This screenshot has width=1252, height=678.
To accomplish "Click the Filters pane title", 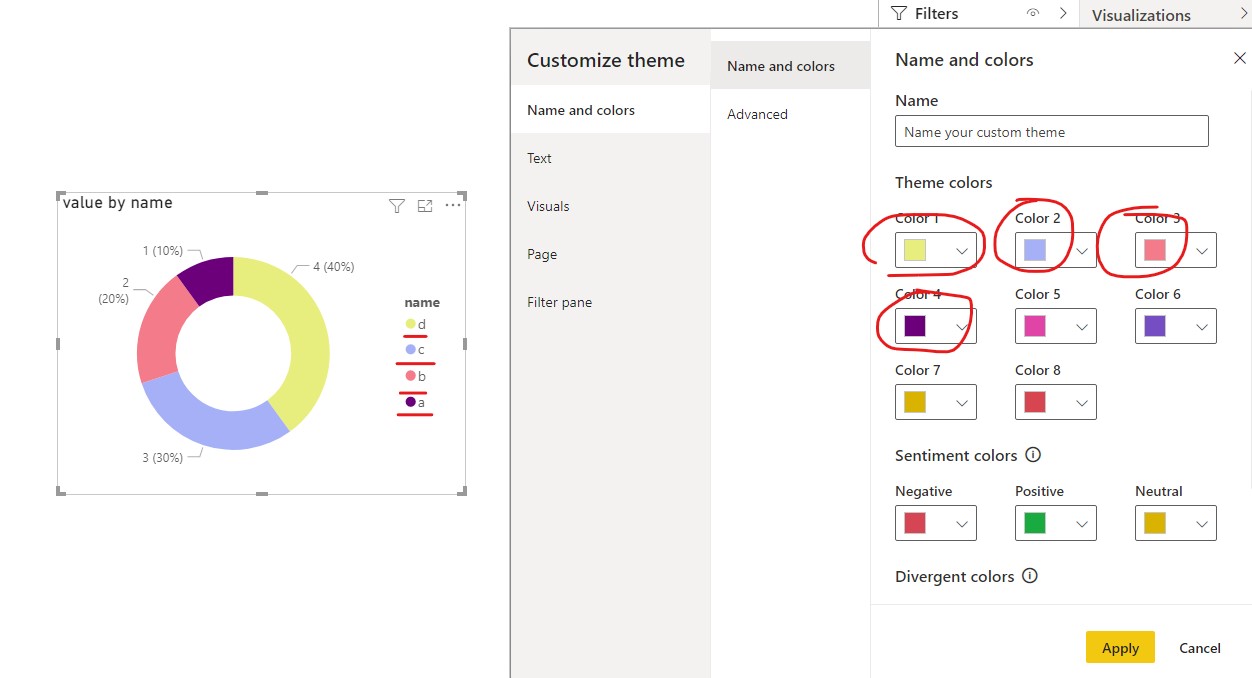I will coord(936,14).
